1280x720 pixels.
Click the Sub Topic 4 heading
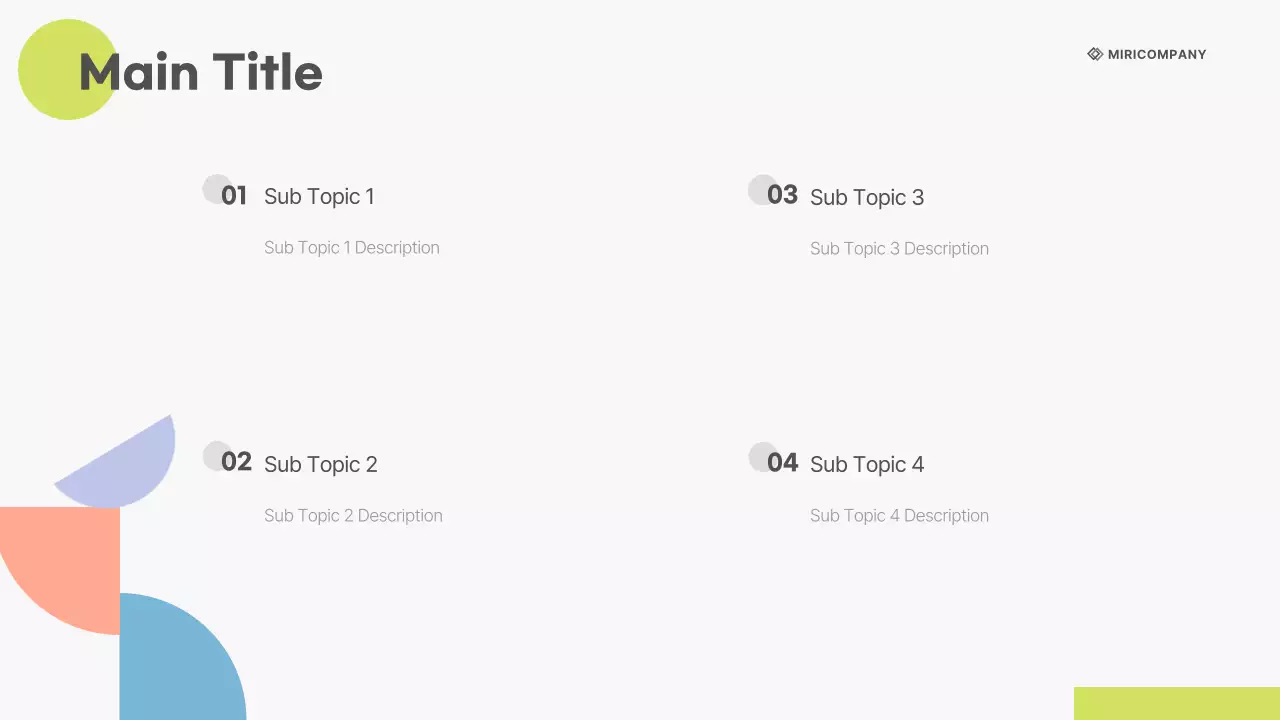[x=866, y=465]
